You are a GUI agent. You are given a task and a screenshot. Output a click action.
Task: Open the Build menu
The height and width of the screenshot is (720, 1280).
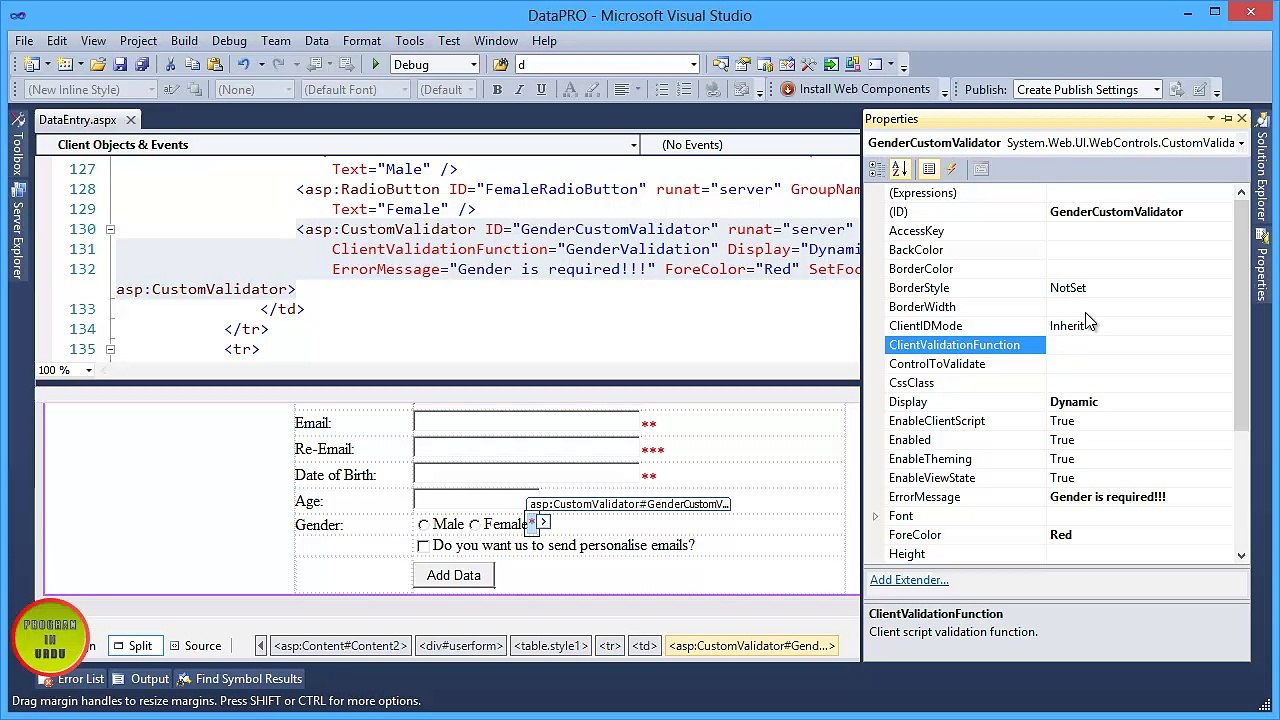tap(184, 41)
